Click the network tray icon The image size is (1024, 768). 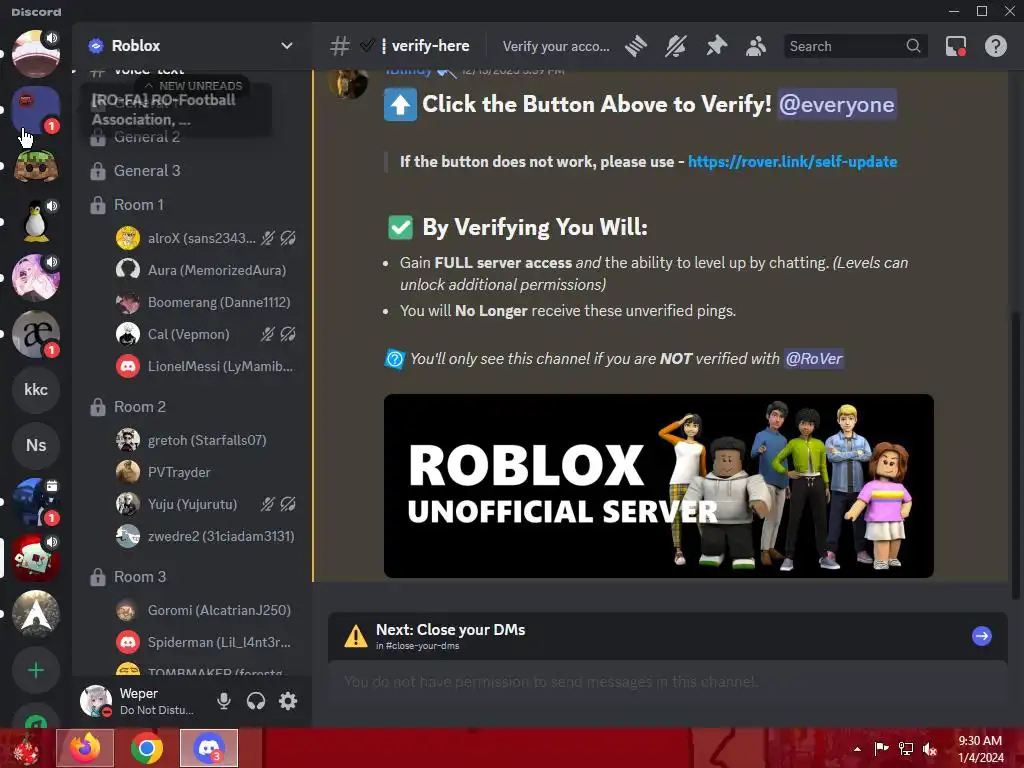click(906, 749)
